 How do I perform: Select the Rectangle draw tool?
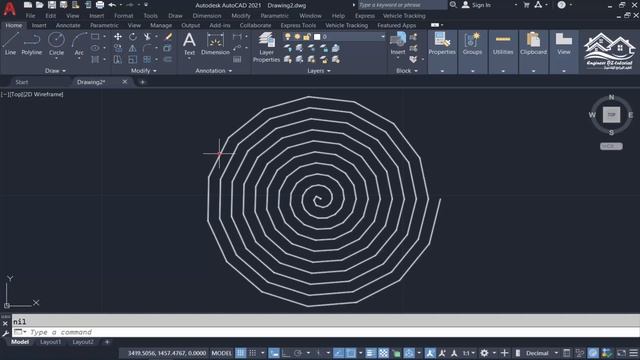pos(95,37)
